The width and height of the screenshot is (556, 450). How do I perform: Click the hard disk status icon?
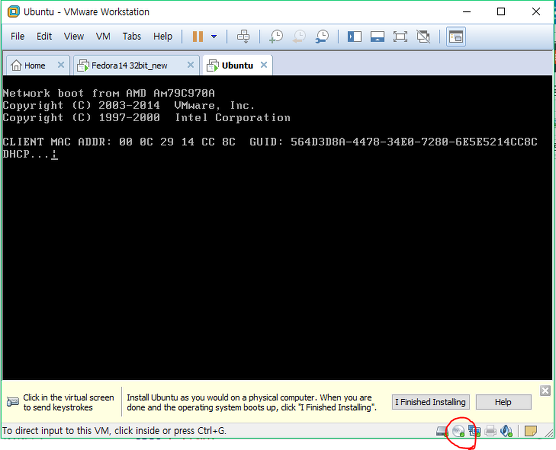coord(442,431)
